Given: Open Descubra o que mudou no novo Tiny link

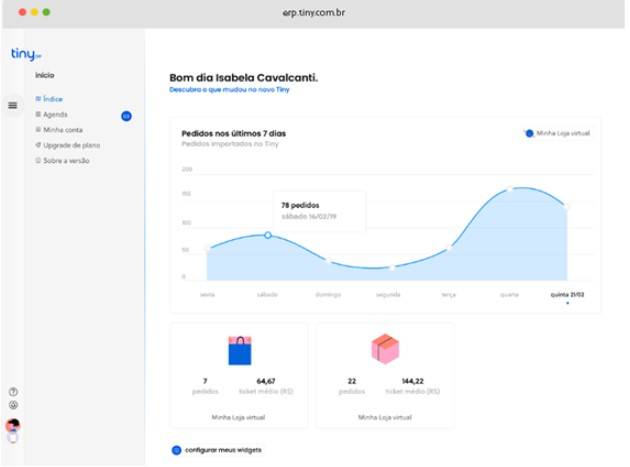Looking at the screenshot, I should [x=229, y=90].
